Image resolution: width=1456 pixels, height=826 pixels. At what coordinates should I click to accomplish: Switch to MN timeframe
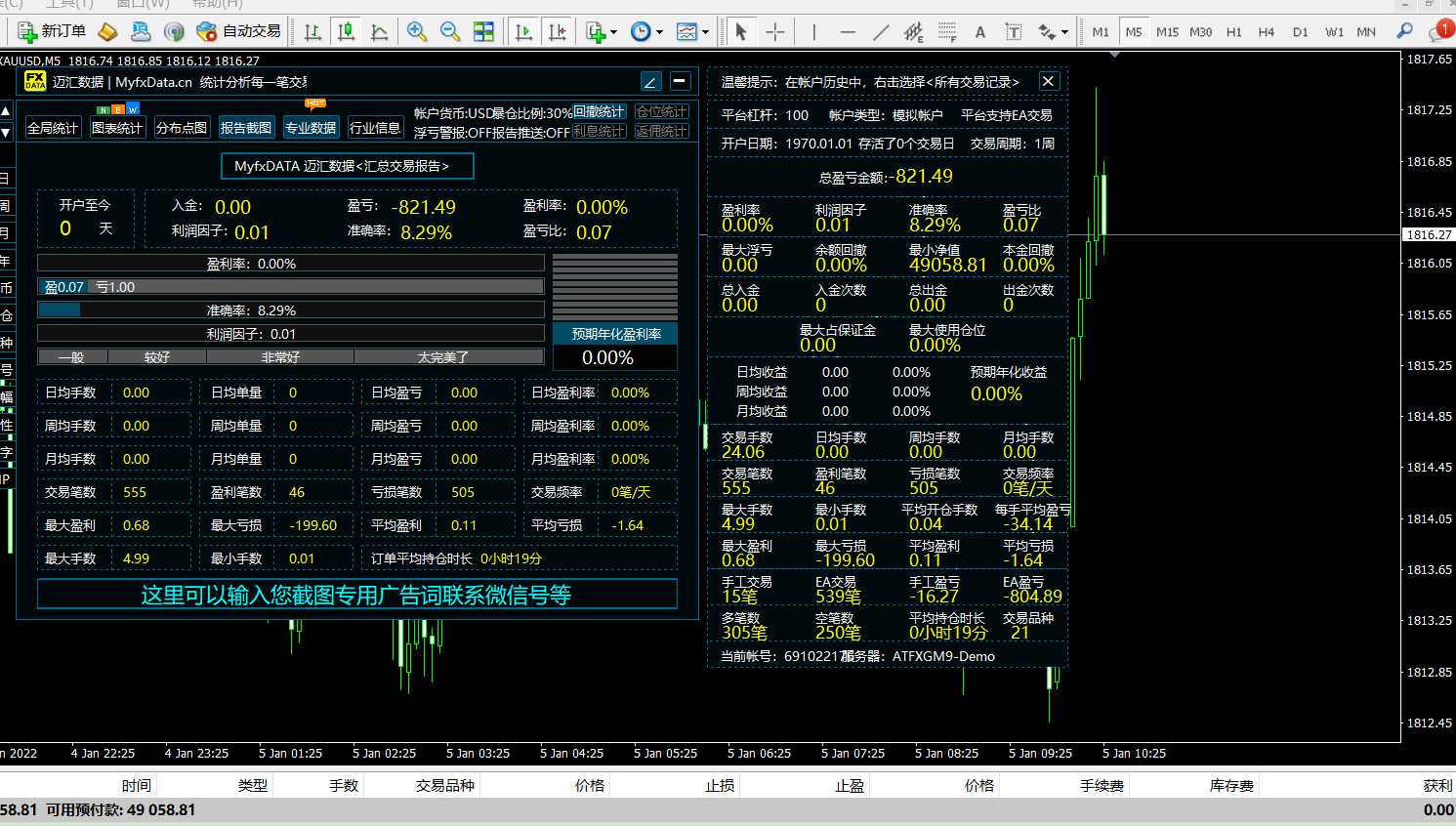[x=1366, y=32]
